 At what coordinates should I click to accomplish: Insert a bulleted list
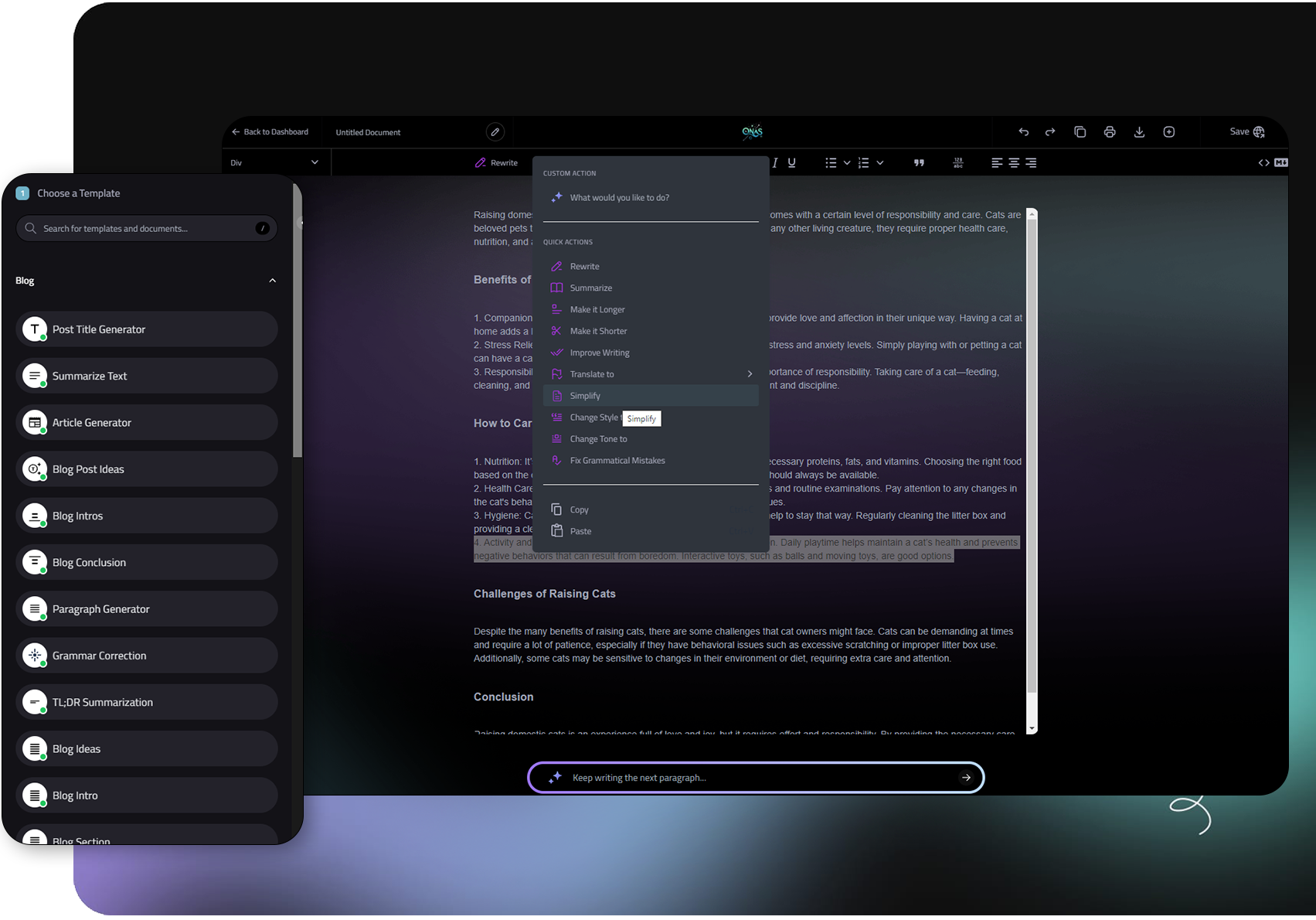coord(831,162)
